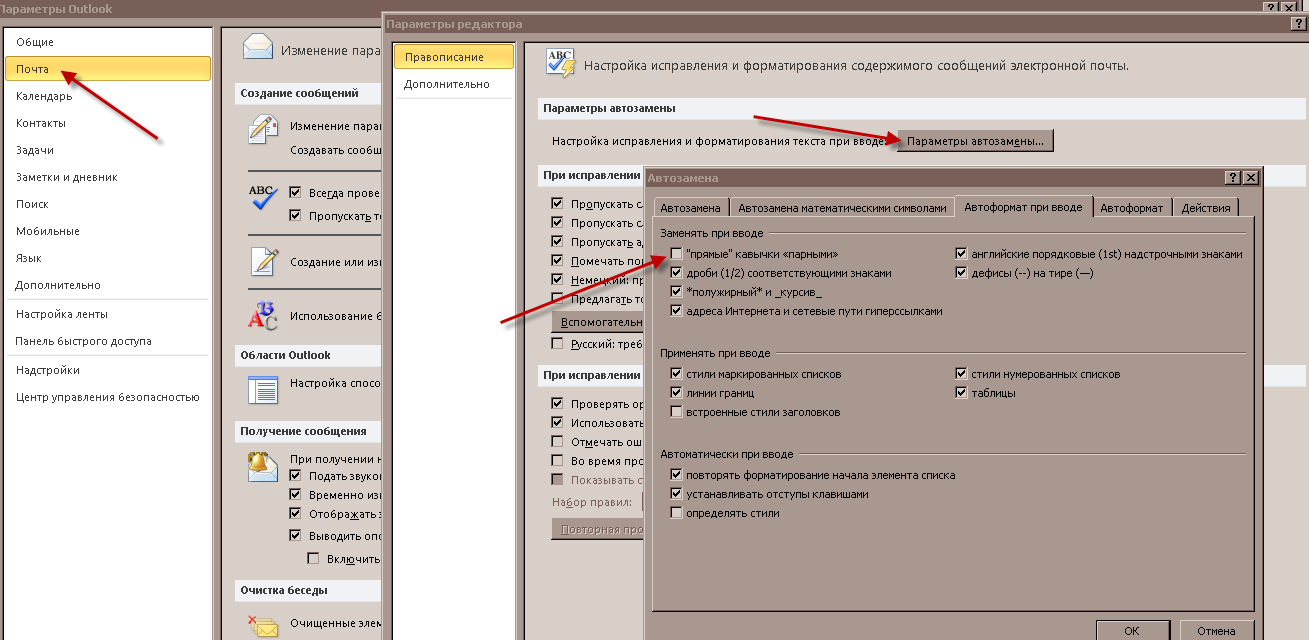Click help button in Автозамена title bar
The width and height of the screenshot is (1309, 640).
click(1232, 177)
